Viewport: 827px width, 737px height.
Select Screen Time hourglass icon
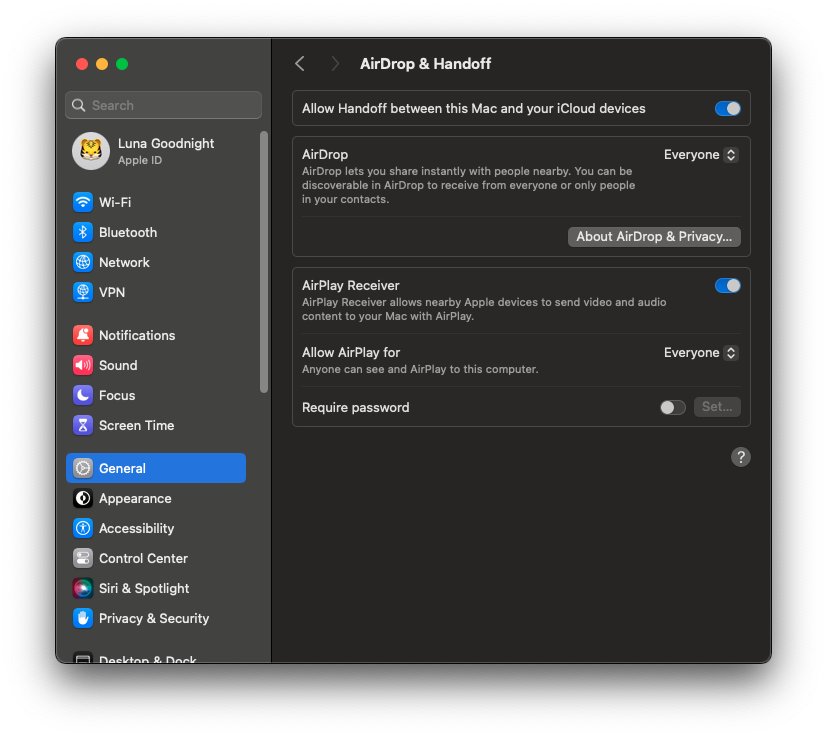pos(83,425)
